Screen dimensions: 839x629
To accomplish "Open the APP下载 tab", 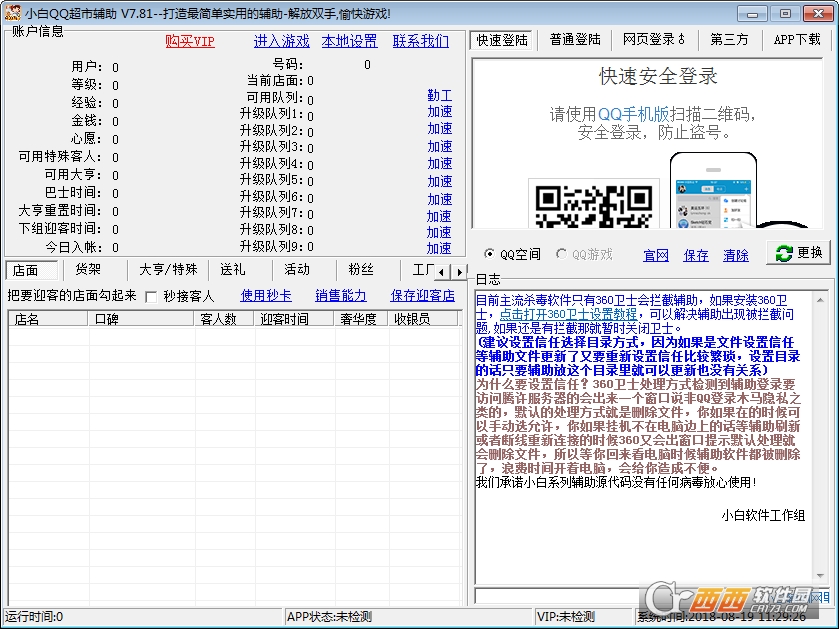I will point(796,40).
